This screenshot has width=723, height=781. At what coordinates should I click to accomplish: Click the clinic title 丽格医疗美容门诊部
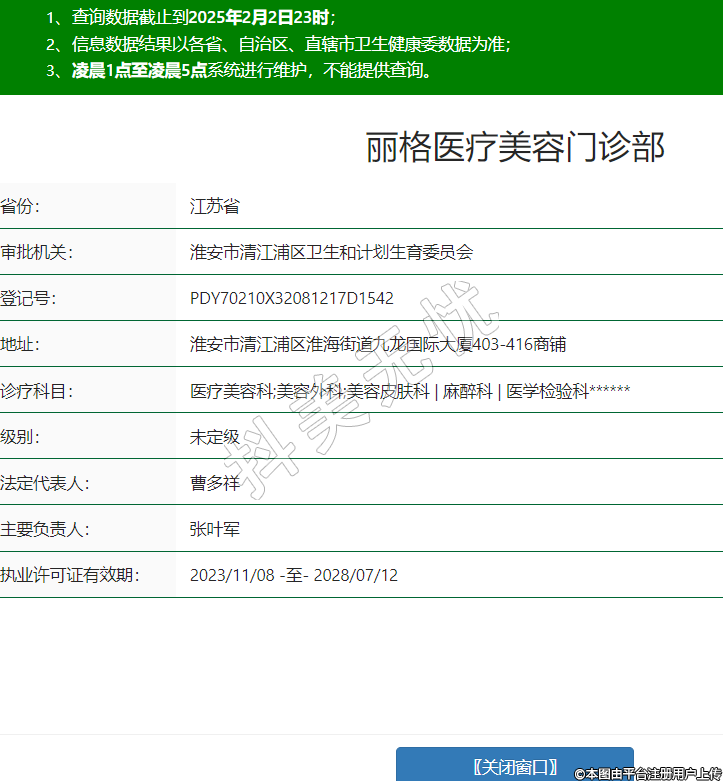click(515, 147)
